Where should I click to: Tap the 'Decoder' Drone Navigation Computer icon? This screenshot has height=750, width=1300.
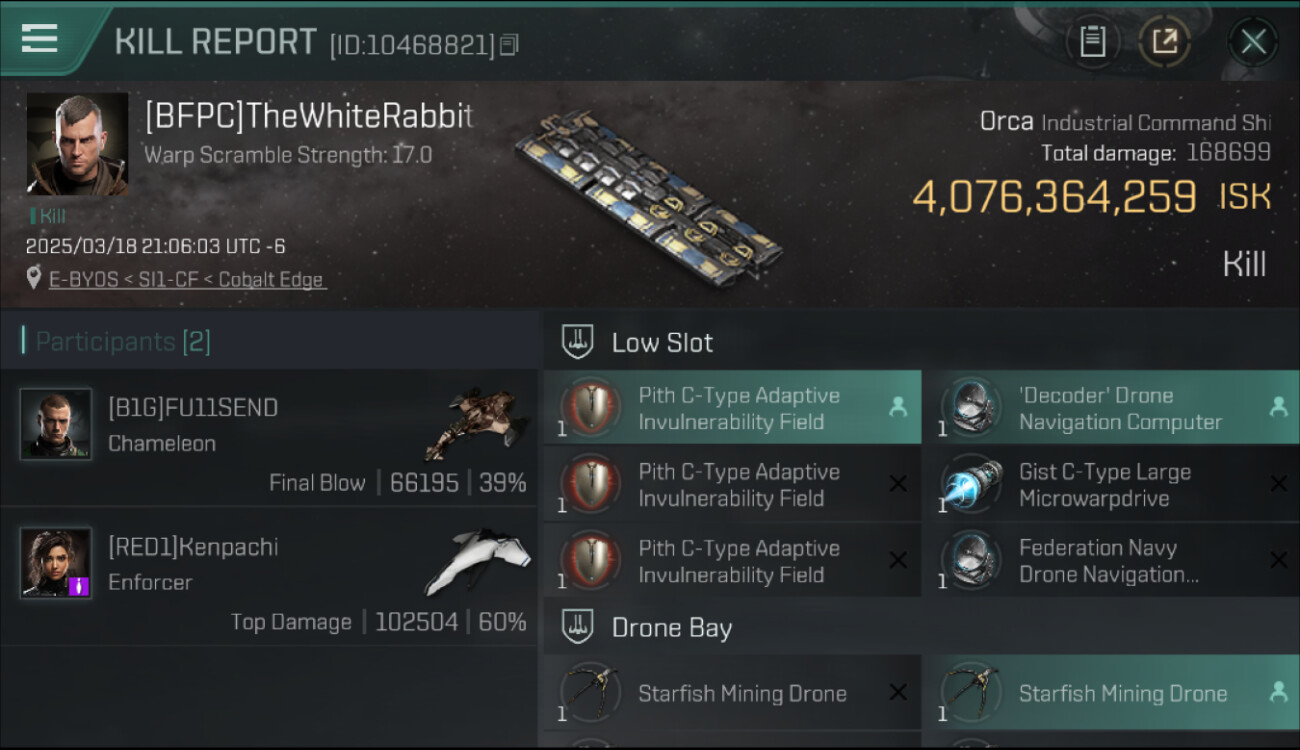[971, 408]
